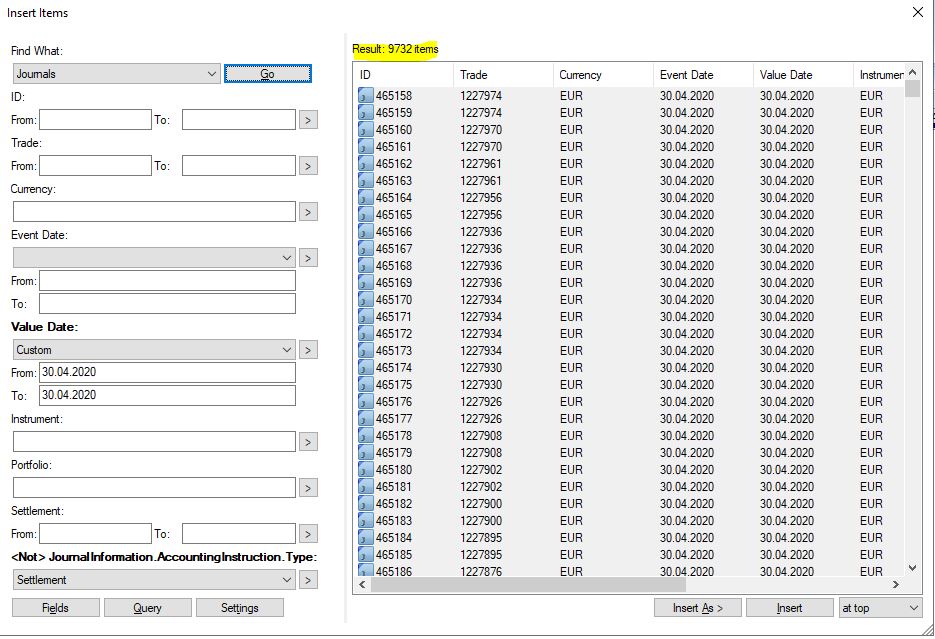Select the row with ID 465175
The height and width of the screenshot is (639, 935).
tap(630, 384)
